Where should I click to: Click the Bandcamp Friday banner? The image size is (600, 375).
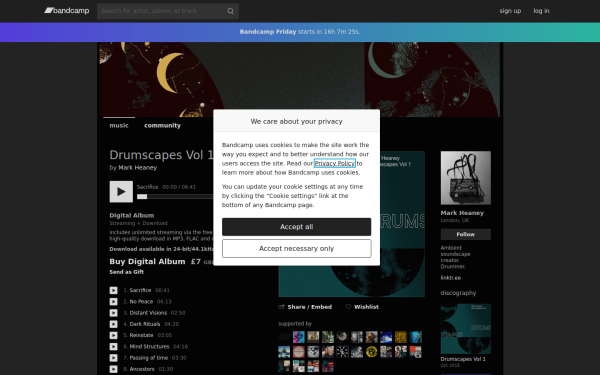300,32
